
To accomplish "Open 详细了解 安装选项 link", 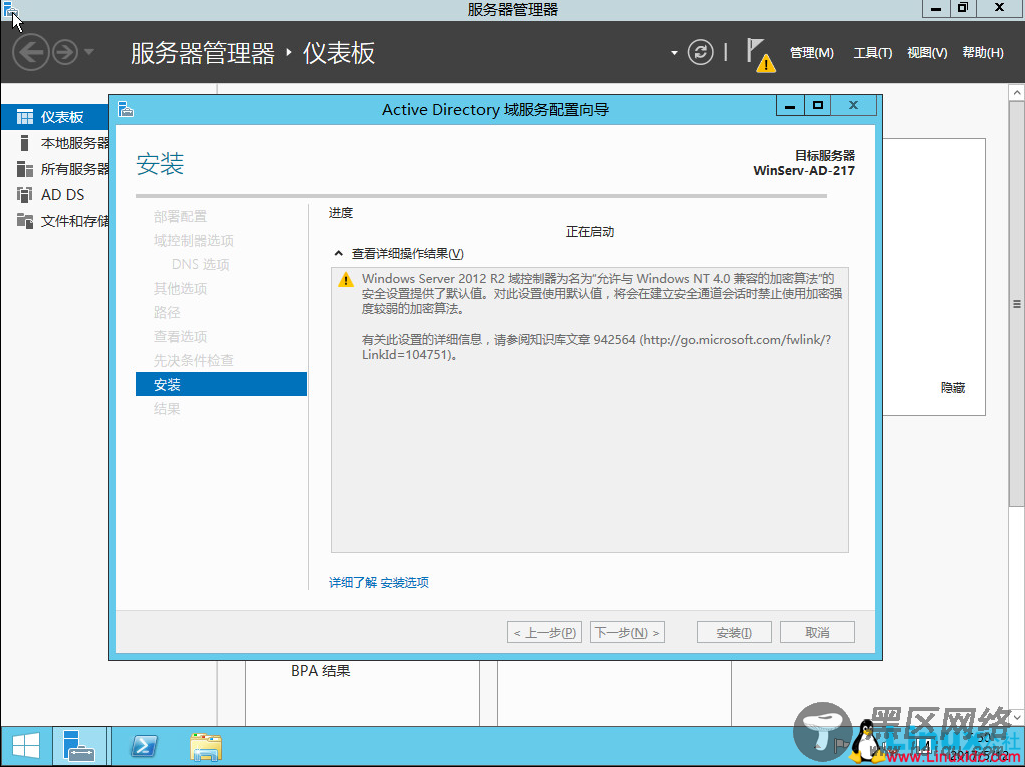I will tap(378, 583).
